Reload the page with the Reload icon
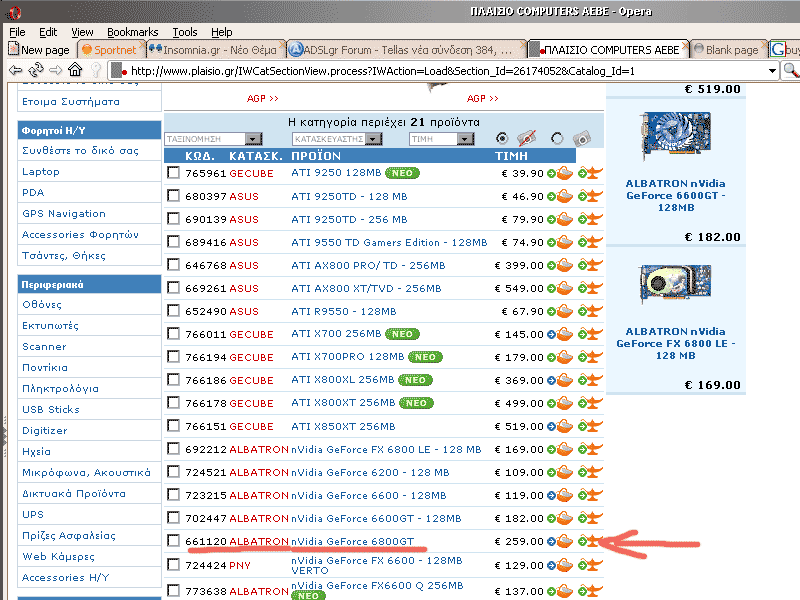The width and height of the screenshot is (800, 600). coord(36,70)
